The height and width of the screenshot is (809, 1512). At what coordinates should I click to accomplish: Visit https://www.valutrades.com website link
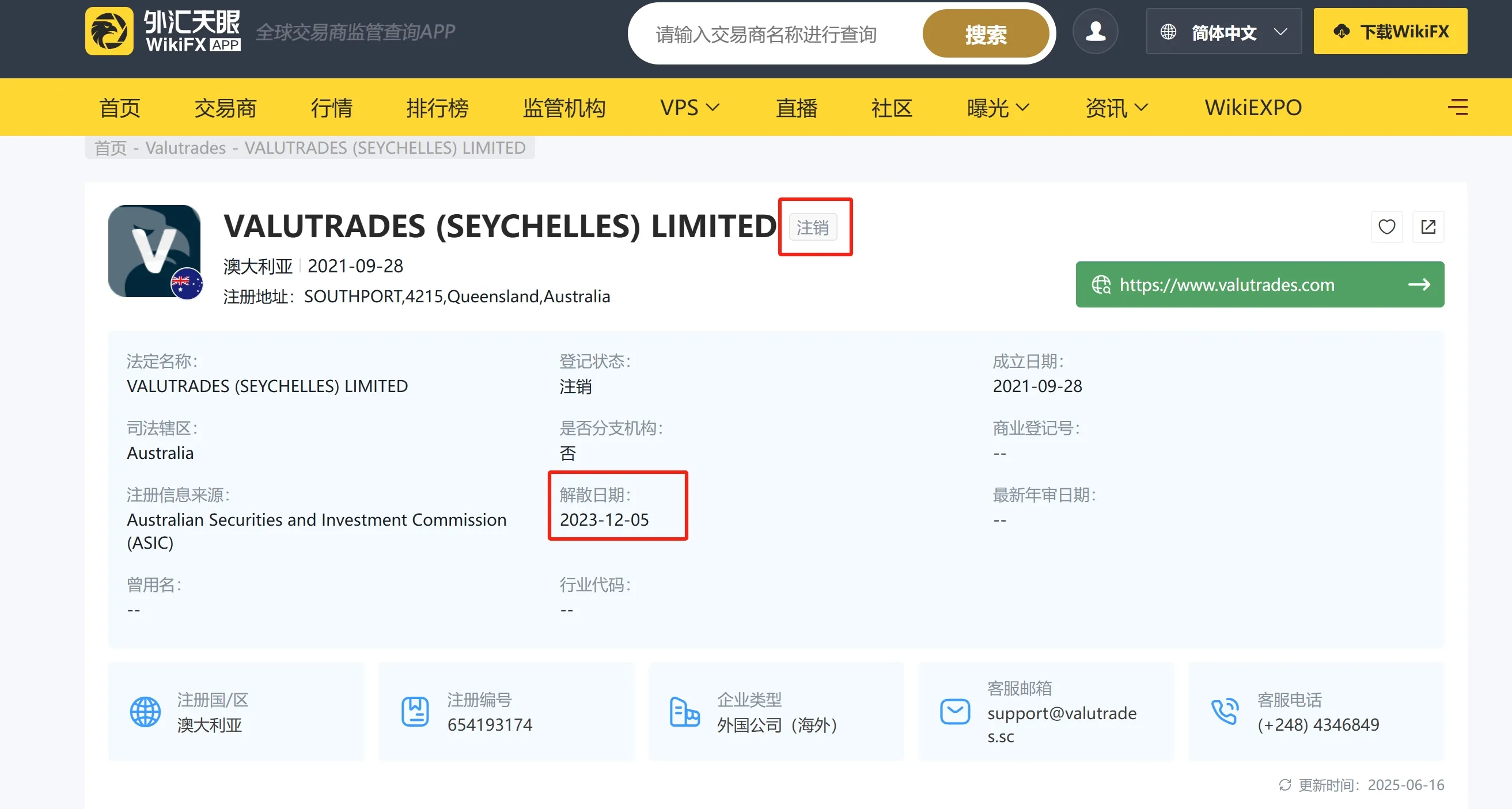(x=1260, y=285)
